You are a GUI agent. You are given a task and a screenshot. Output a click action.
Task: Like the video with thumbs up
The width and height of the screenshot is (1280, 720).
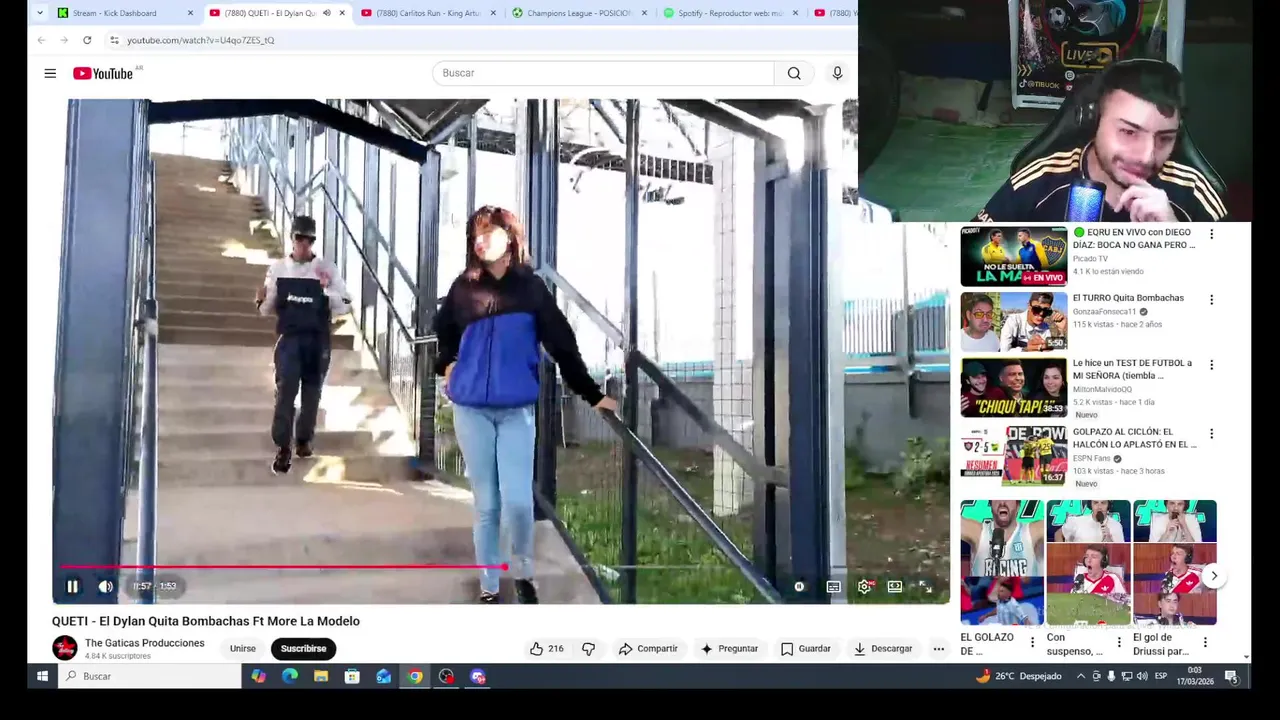coord(546,649)
